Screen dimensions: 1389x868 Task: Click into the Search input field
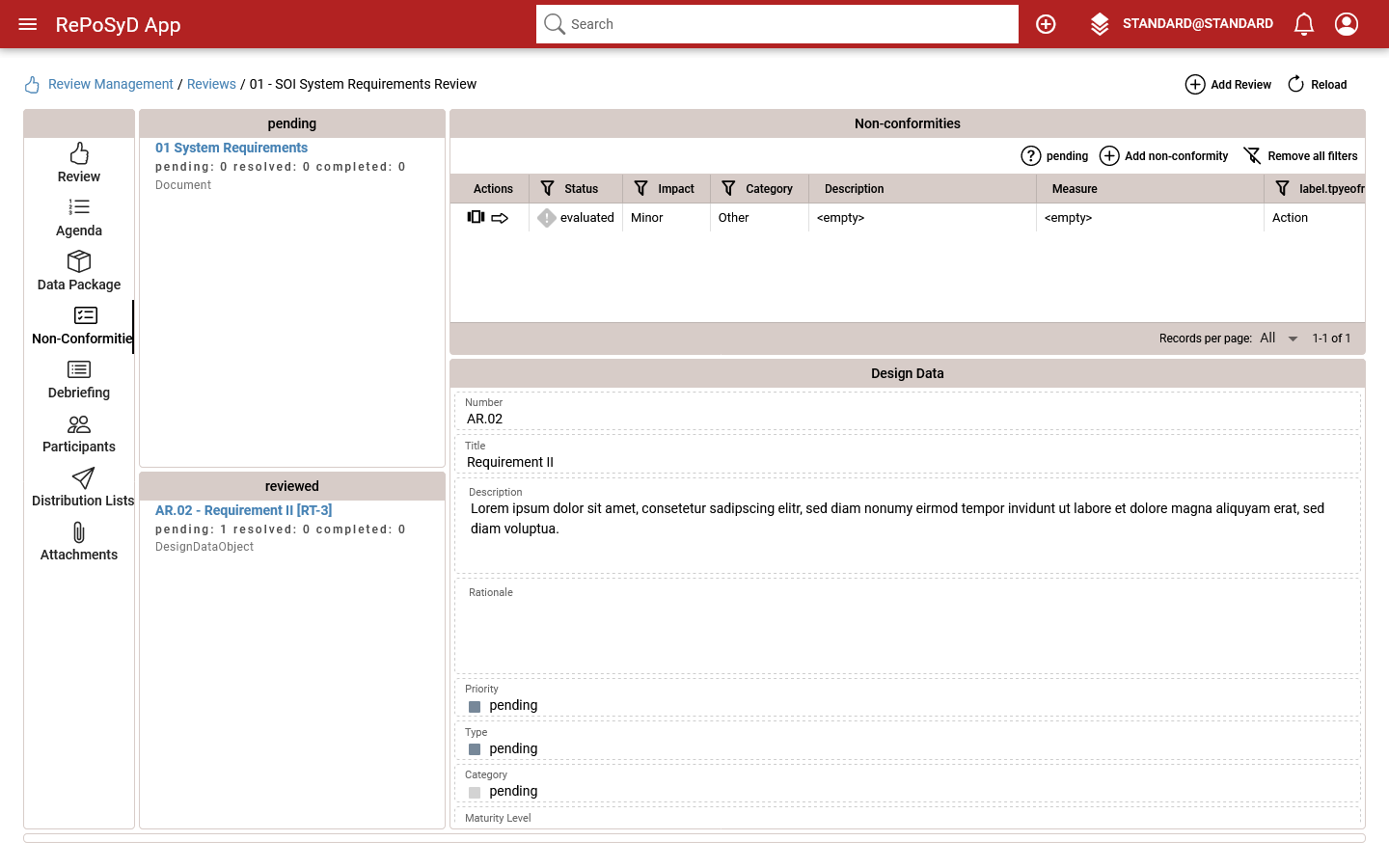791,24
